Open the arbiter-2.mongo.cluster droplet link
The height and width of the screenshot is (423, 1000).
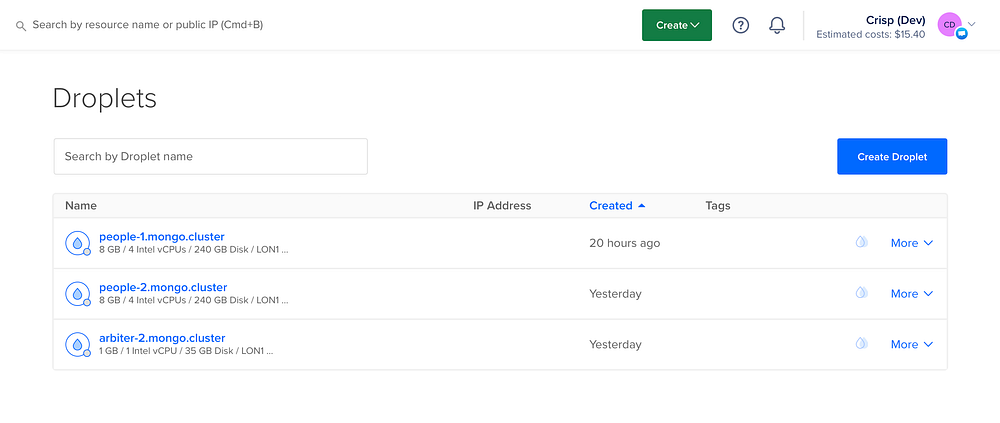point(162,338)
